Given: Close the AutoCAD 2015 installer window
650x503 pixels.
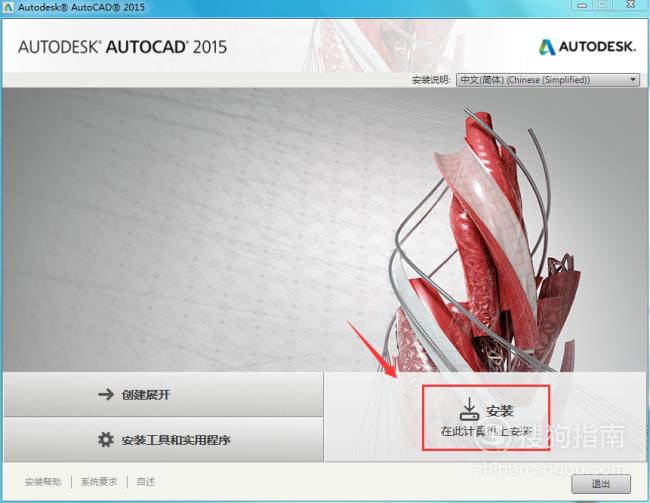Looking at the screenshot, I should click(x=631, y=5).
